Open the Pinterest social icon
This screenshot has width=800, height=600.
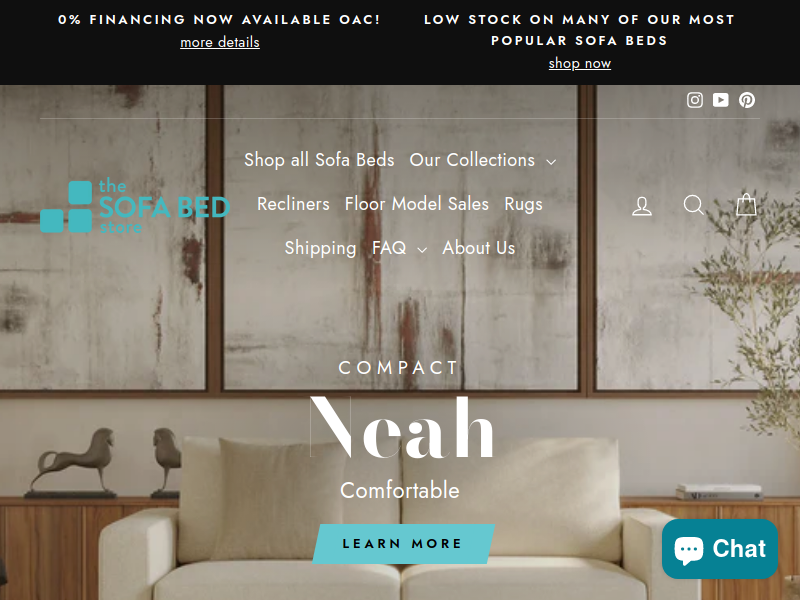(747, 100)
